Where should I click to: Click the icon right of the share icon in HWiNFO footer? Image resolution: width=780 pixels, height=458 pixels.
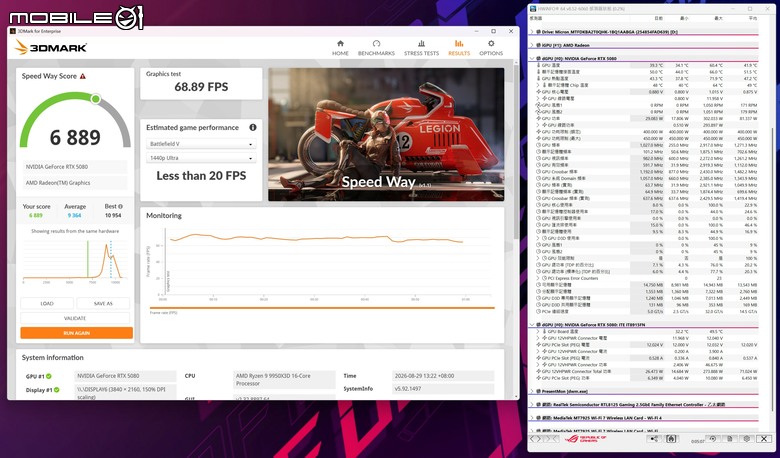tap(671, 439)
